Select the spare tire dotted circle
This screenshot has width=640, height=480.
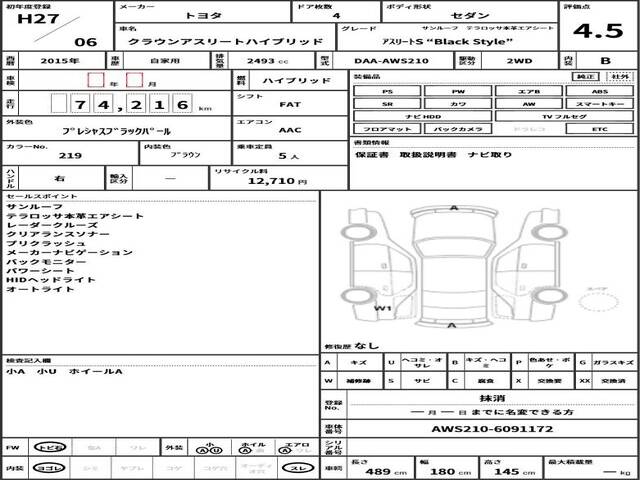(x=598, y=301)
